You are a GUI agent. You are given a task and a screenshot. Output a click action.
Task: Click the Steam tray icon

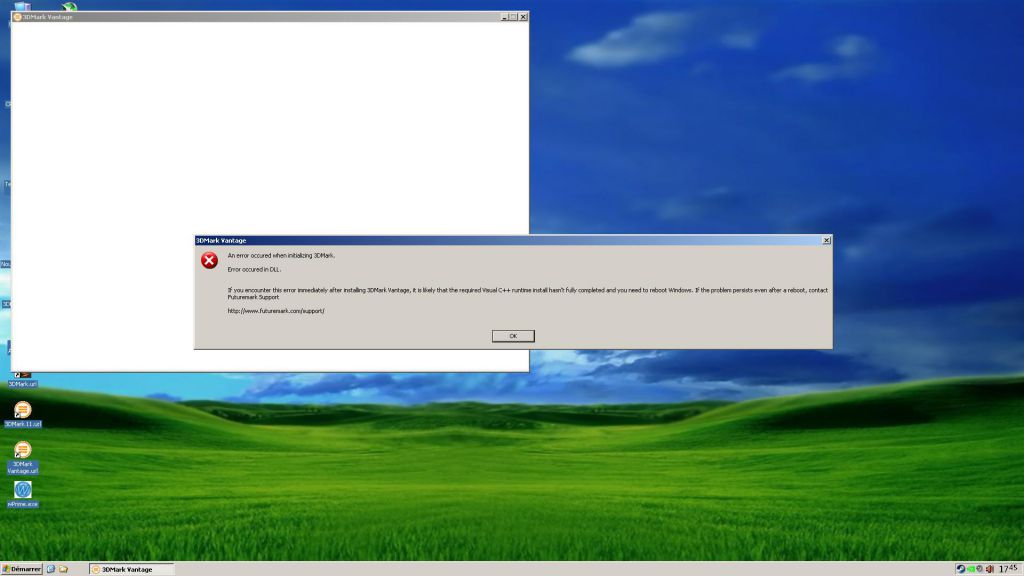(x=961, y=569)
